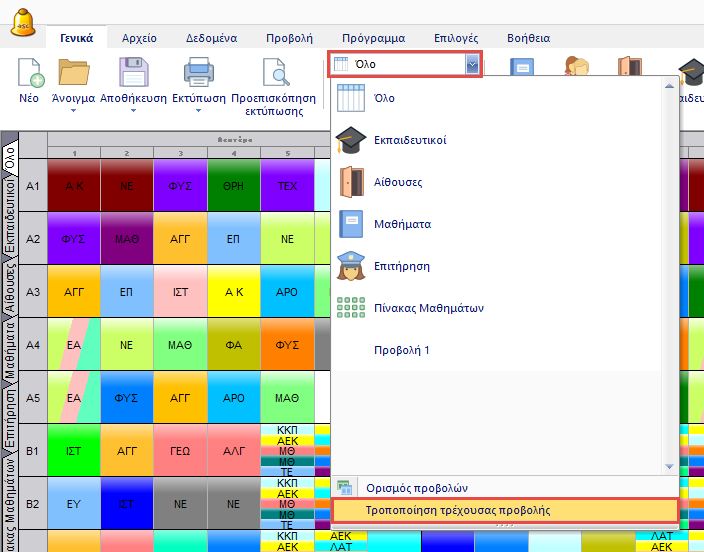Screen dimensions: 704x552
Task: Switch to the Δεδομένα ribbon tab
Action: (211, 38)
